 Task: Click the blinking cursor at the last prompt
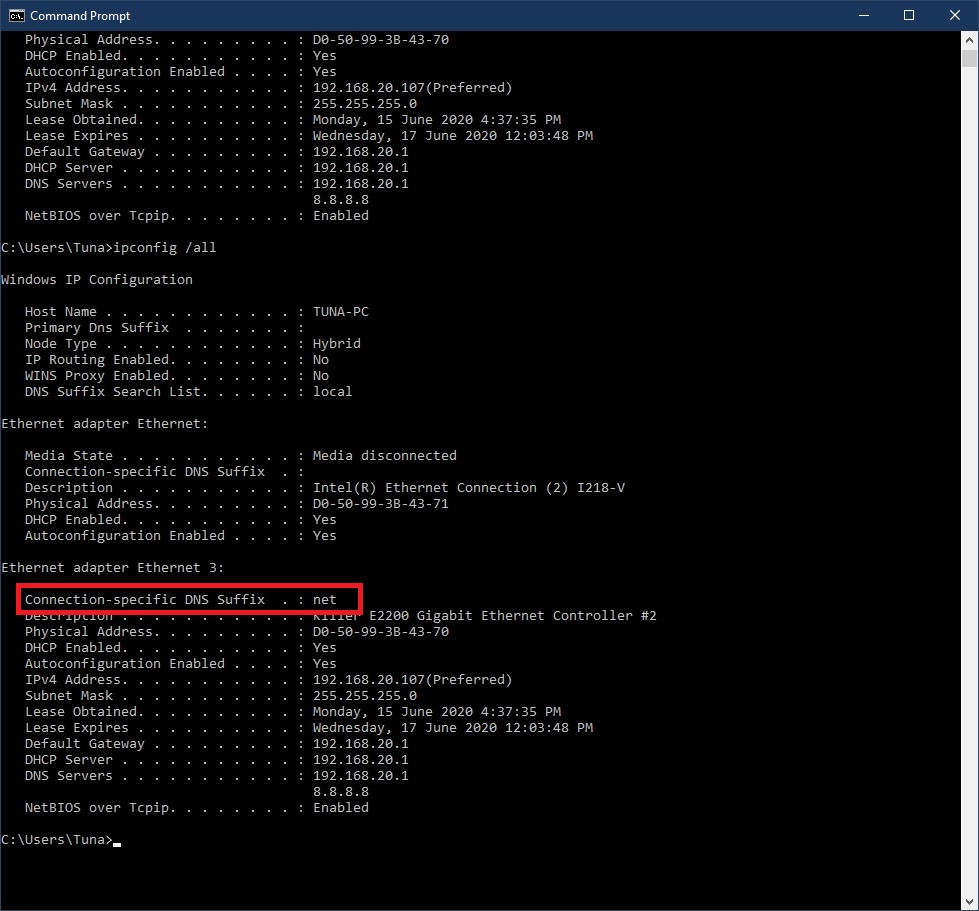117,842
